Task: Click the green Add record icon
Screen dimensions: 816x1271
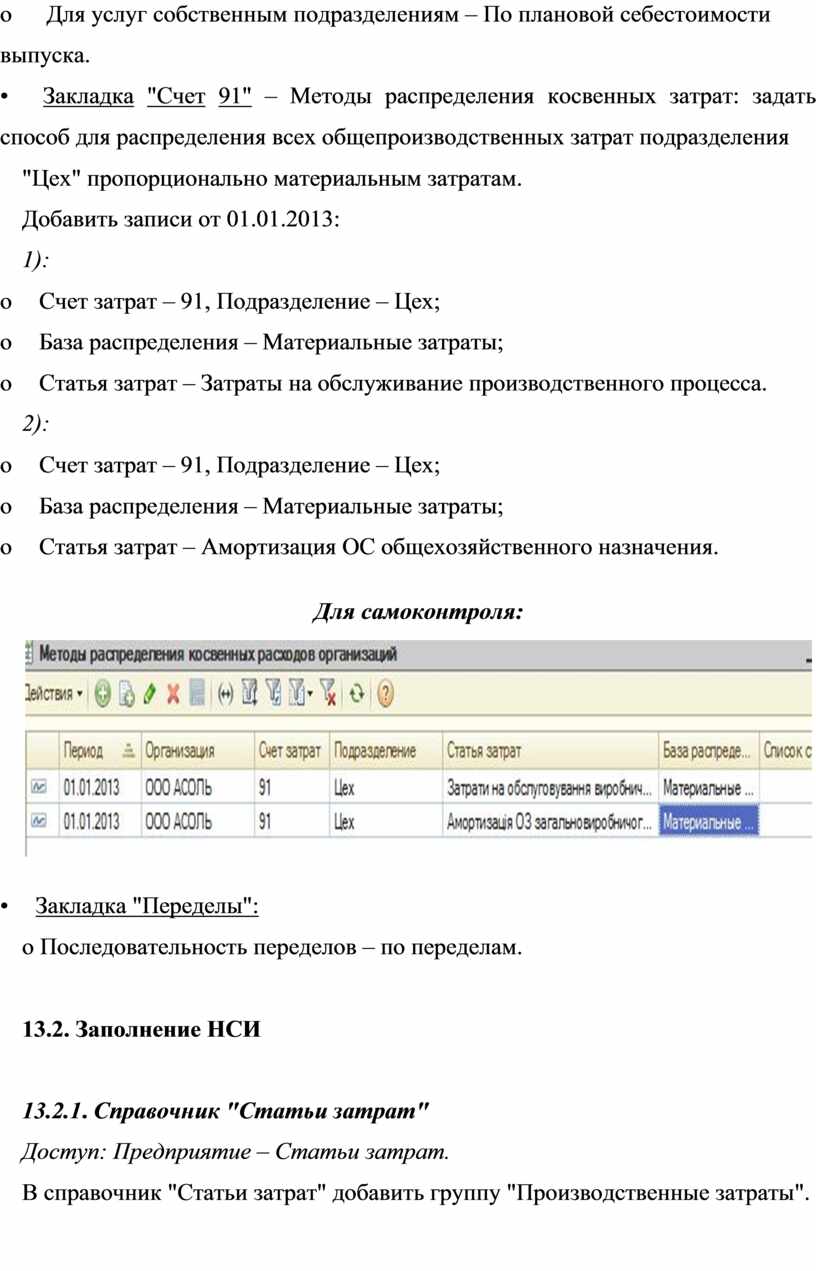Action: click(x=102, y=694)
